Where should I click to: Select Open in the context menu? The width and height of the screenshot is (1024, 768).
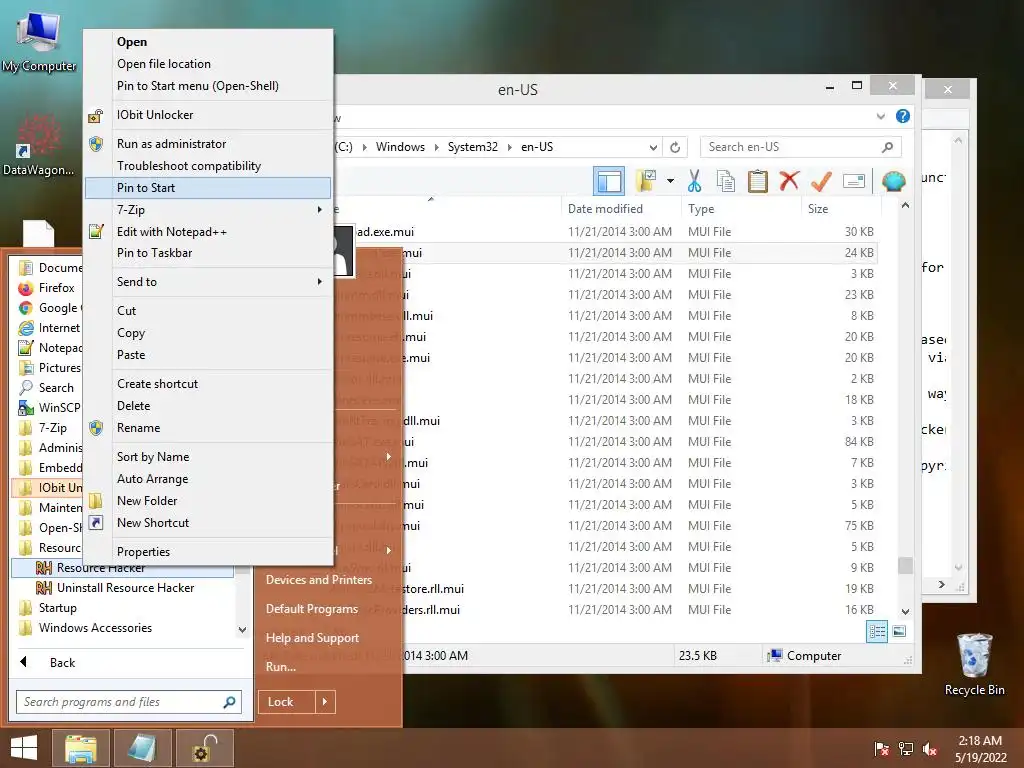[208, 42]
